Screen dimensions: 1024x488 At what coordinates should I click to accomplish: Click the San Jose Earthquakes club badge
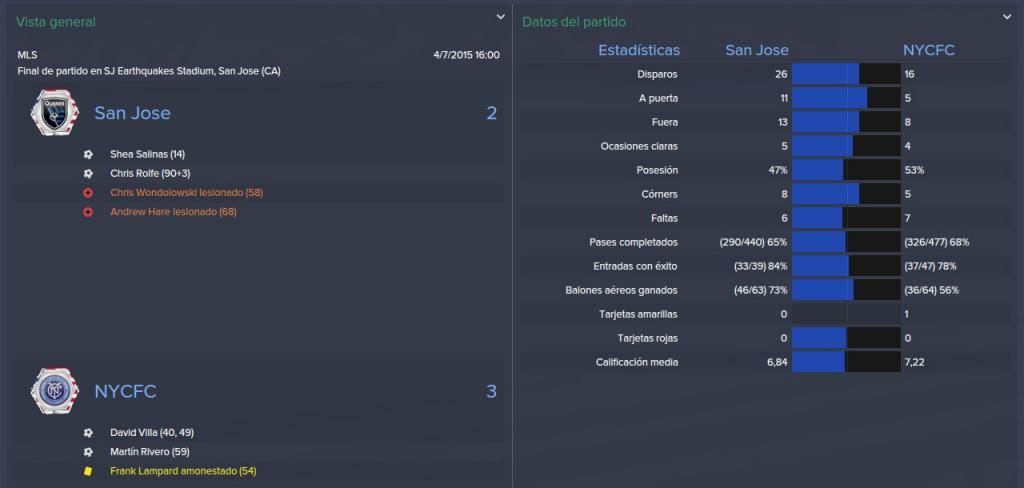click(x=55, y=113)
